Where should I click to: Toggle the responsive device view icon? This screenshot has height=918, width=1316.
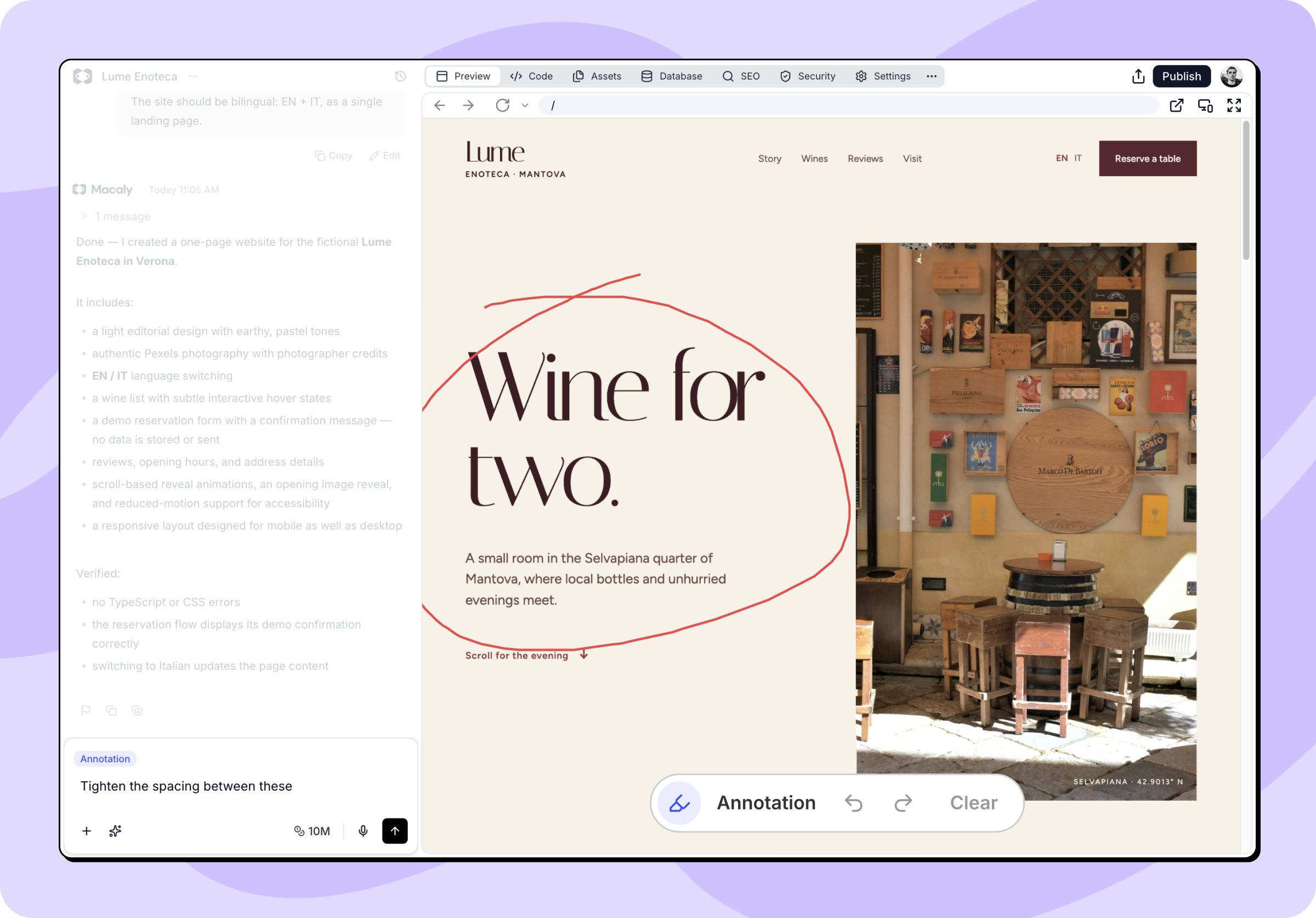1205,105
